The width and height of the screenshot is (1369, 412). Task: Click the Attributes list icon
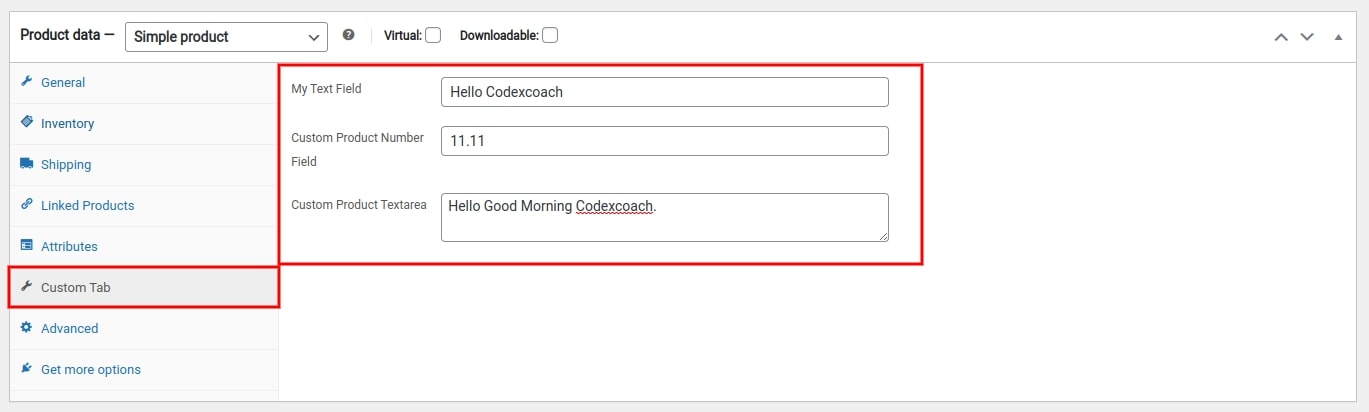tap(27, 245)
